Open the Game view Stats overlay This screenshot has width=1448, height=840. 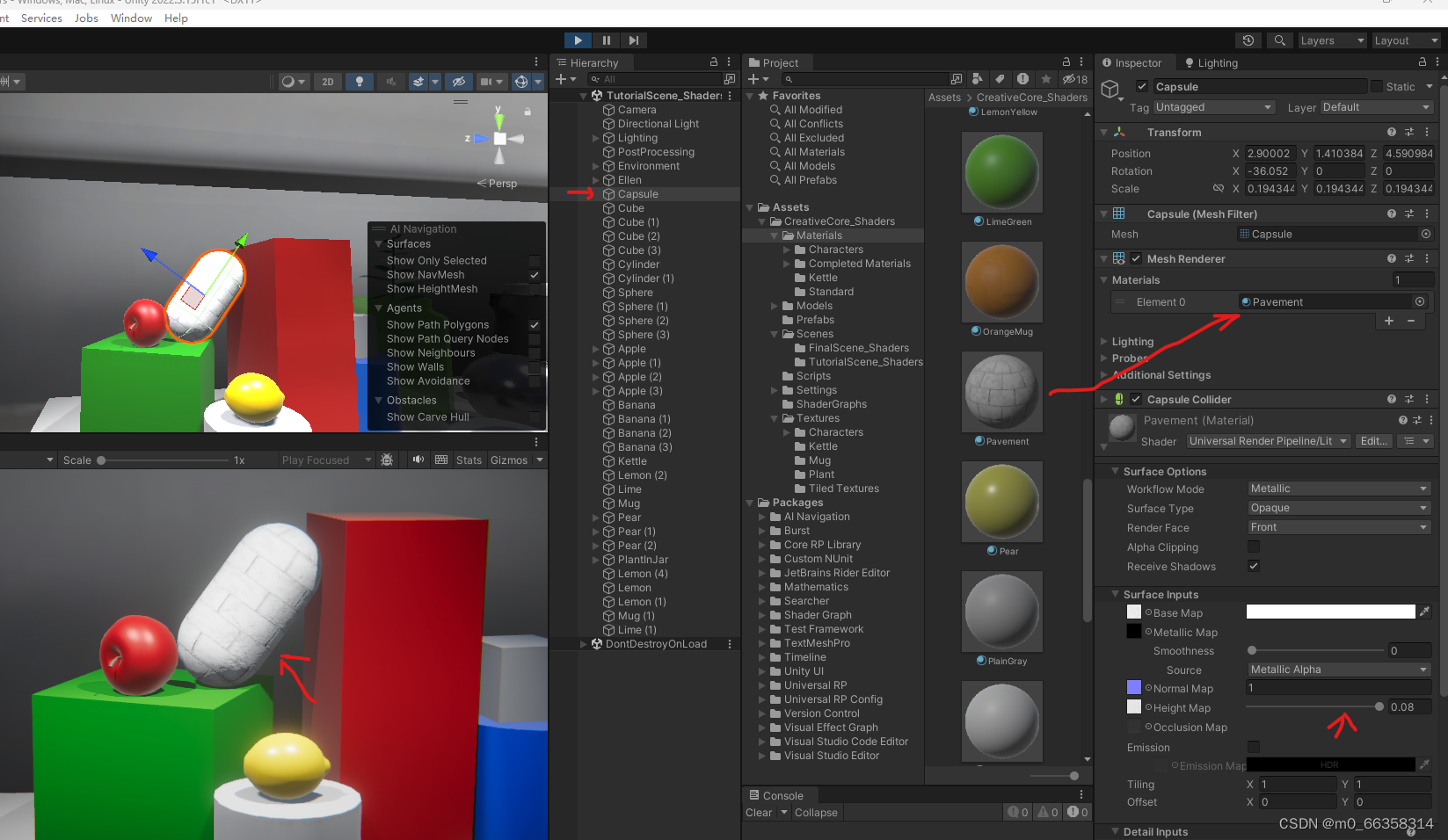[469, 460]
